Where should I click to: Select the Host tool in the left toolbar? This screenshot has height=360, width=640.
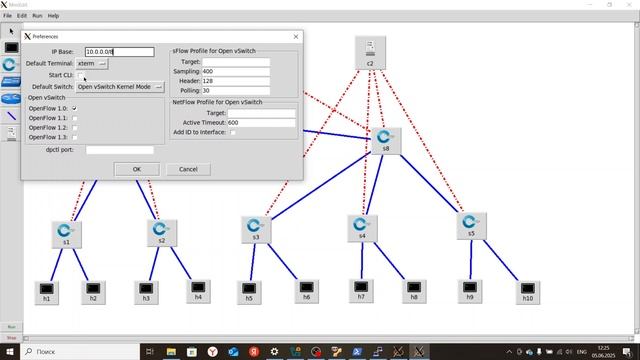coord(11,48)
